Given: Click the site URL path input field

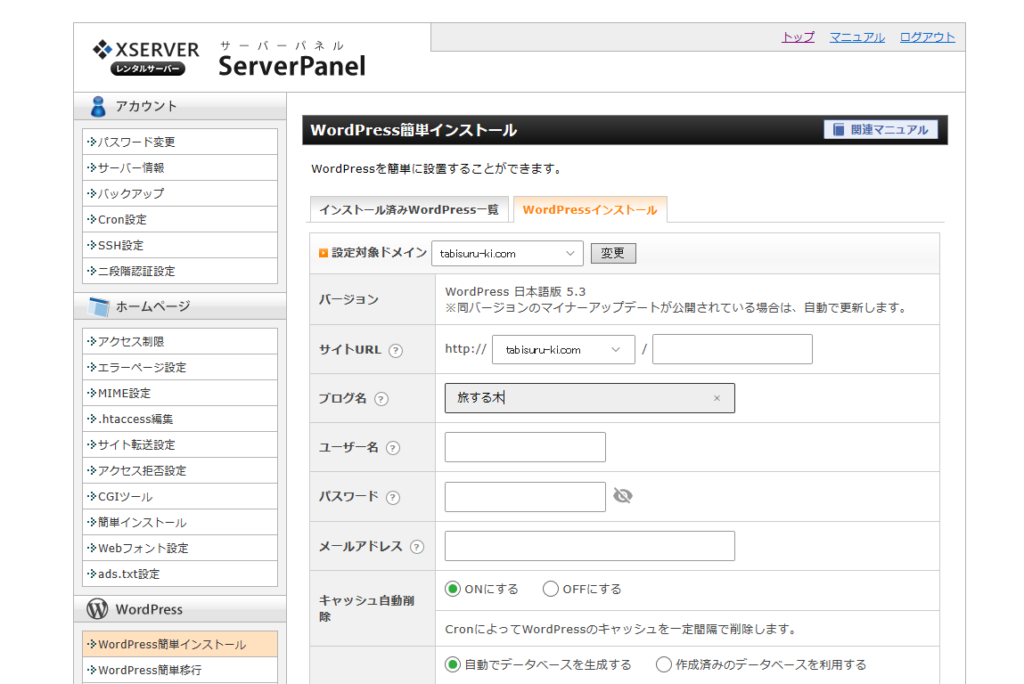Looking at the screenshot, I should (732, 349).
